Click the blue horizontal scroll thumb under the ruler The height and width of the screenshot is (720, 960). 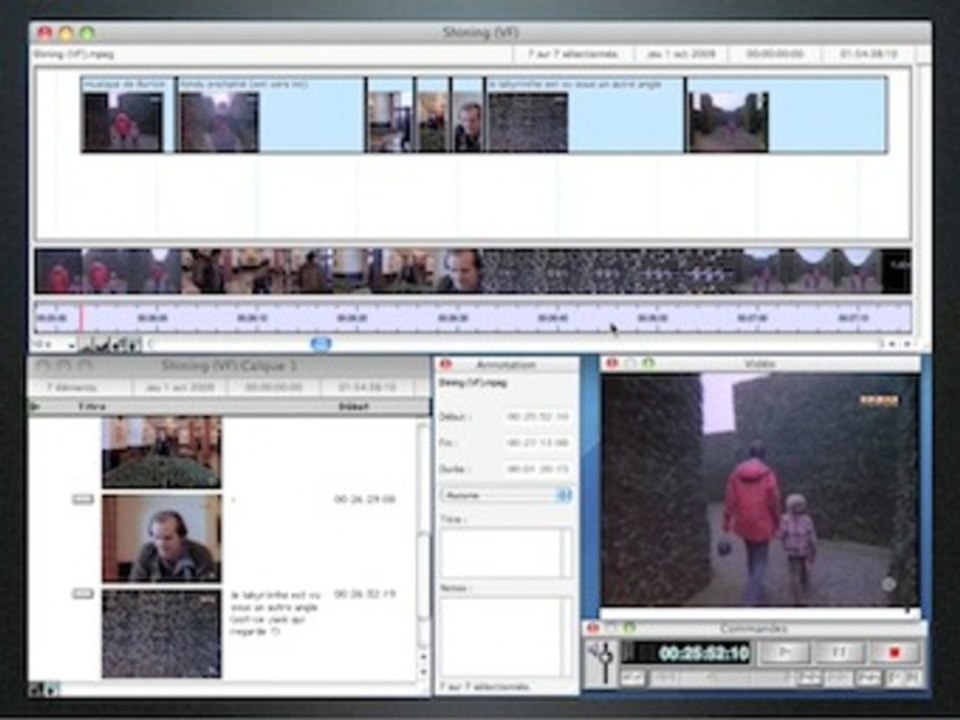tap(321, 345)
